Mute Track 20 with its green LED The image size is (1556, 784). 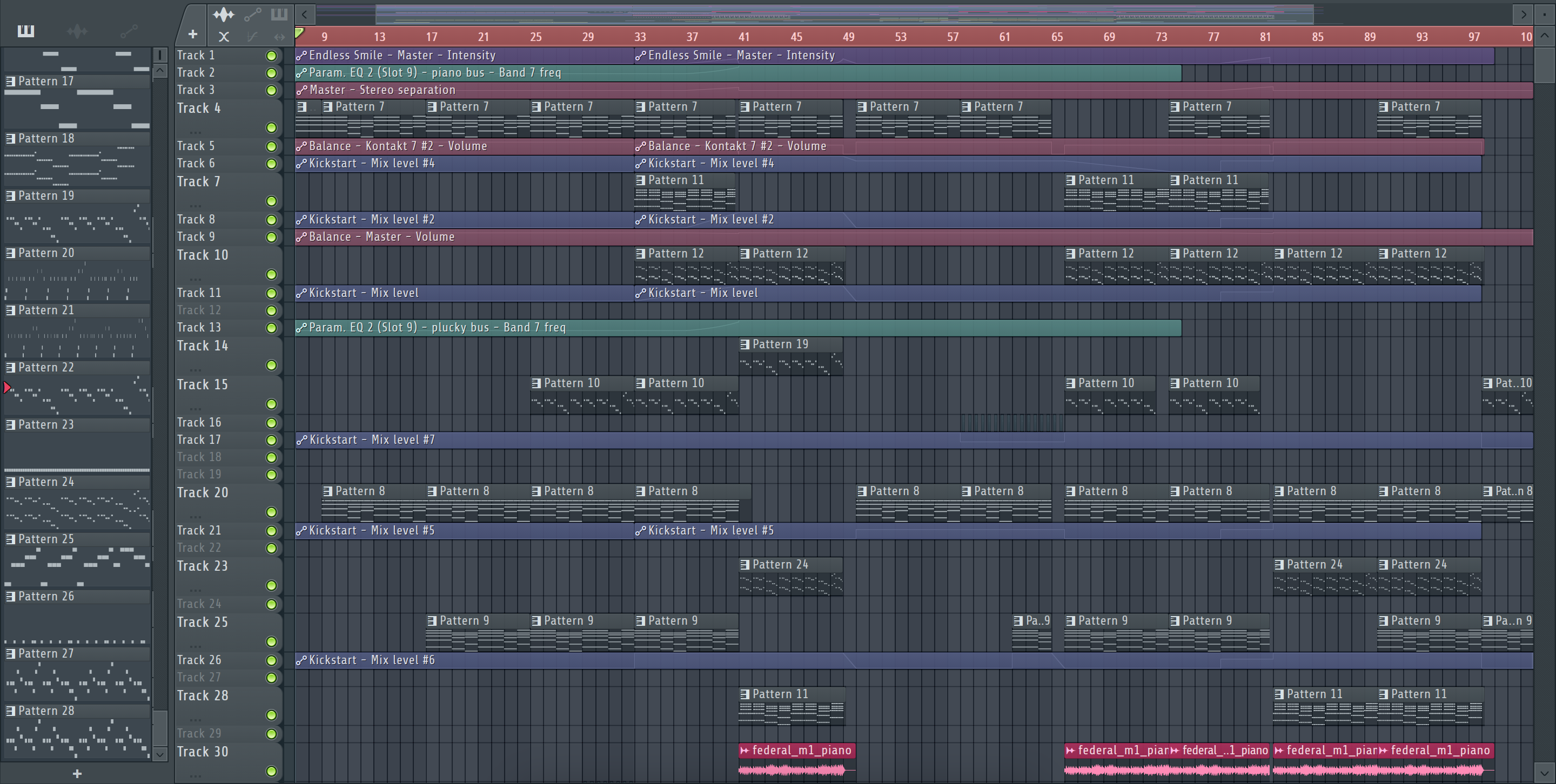[271, 512]
